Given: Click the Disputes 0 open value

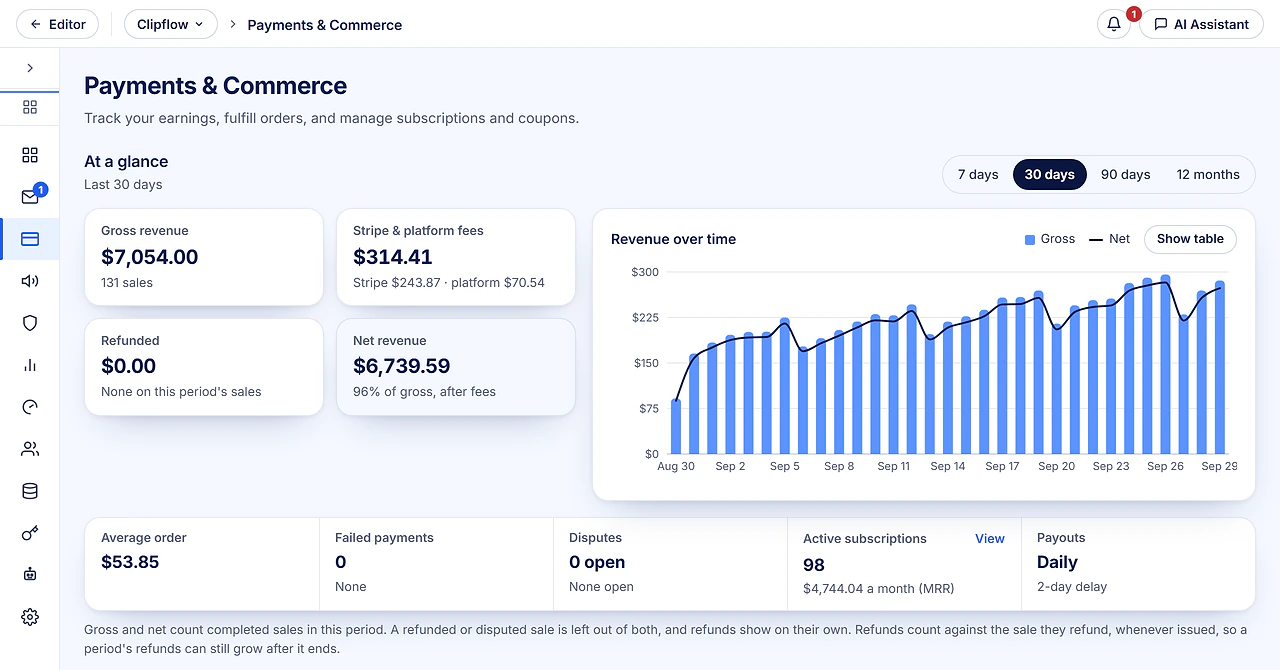Looking at the screenshot, I should coord(597,562).
